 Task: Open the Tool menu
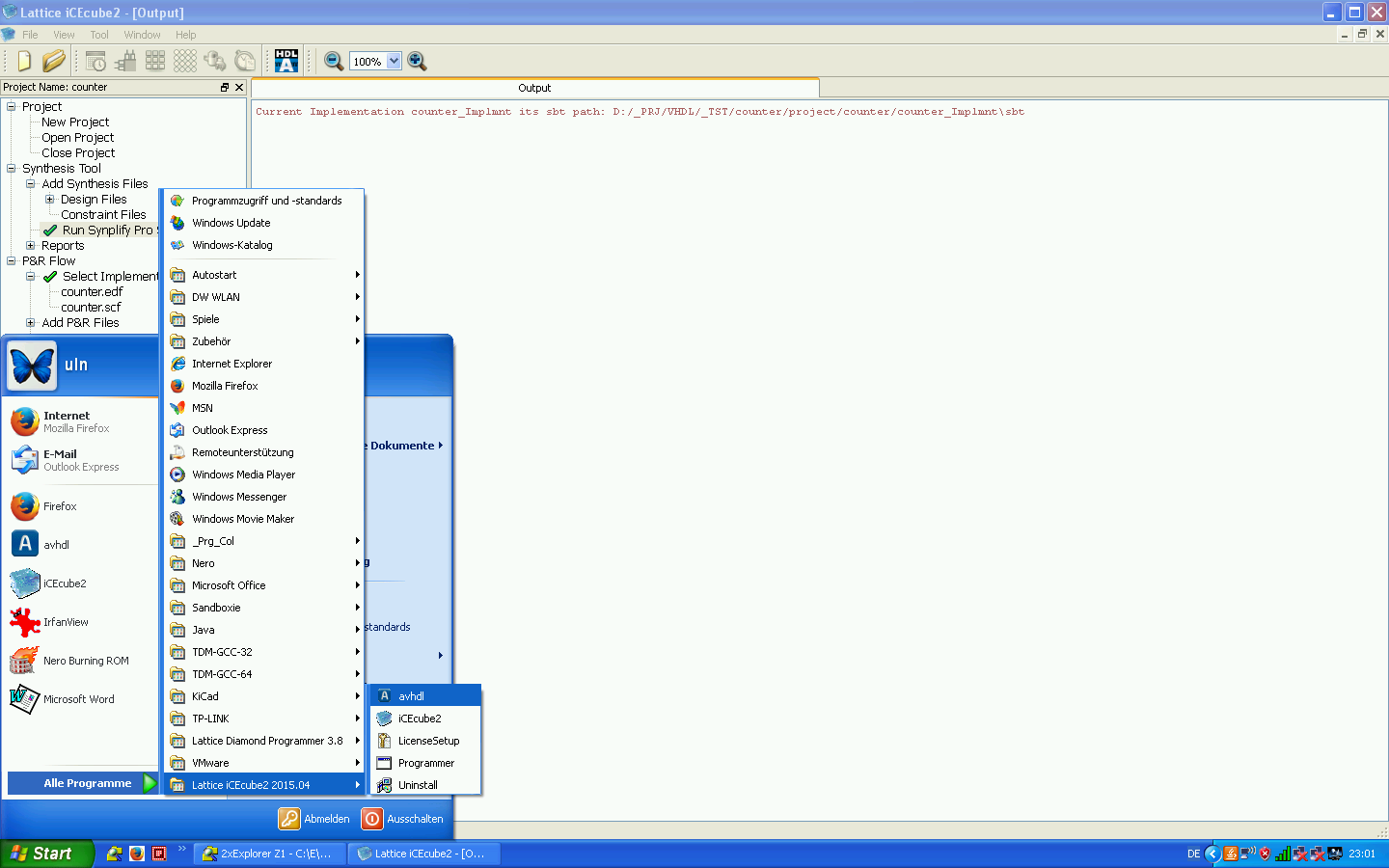pos(99,35)
